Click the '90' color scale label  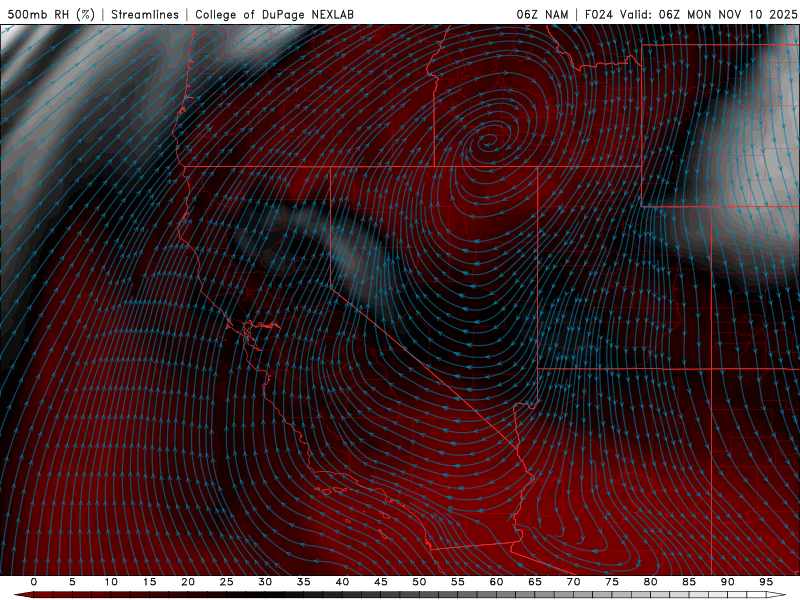pos(727,582)
